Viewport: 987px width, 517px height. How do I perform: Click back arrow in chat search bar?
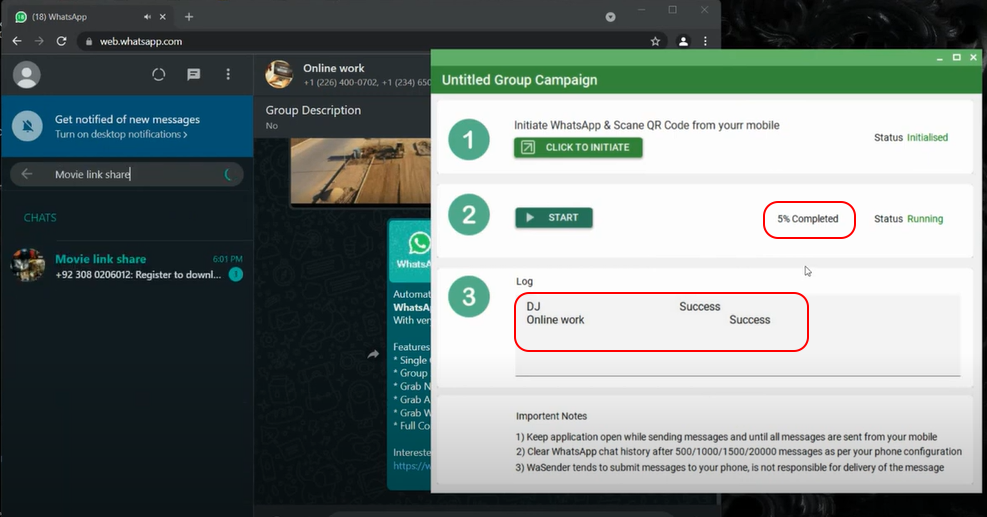[27, 174]
